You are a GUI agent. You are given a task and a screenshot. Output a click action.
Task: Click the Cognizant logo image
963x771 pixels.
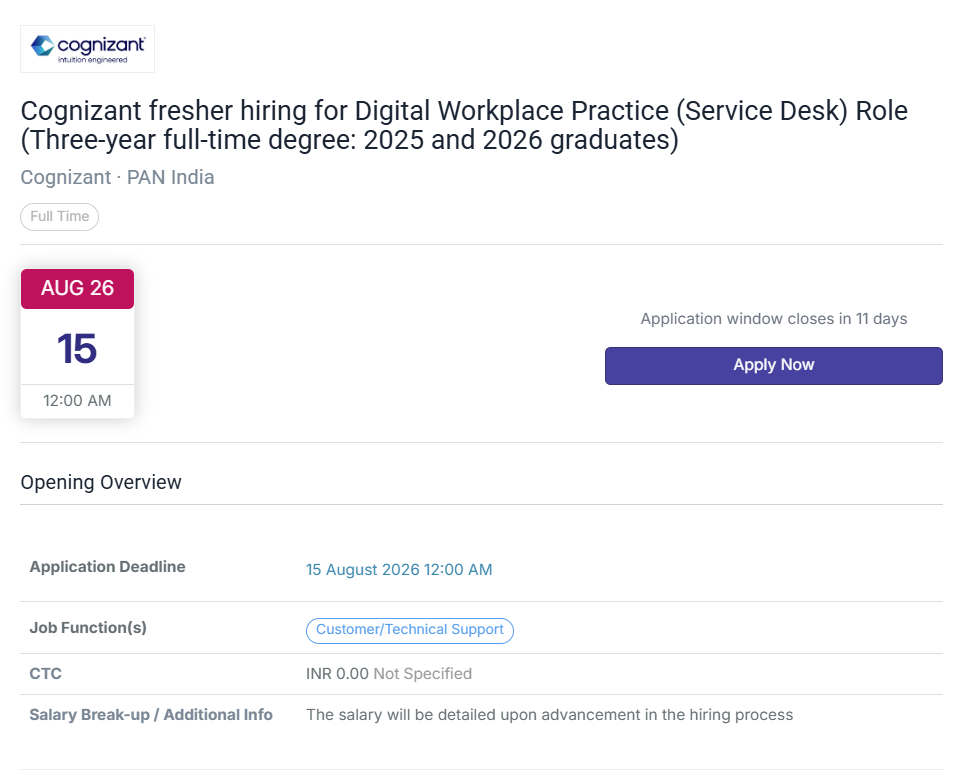(87, 49)
